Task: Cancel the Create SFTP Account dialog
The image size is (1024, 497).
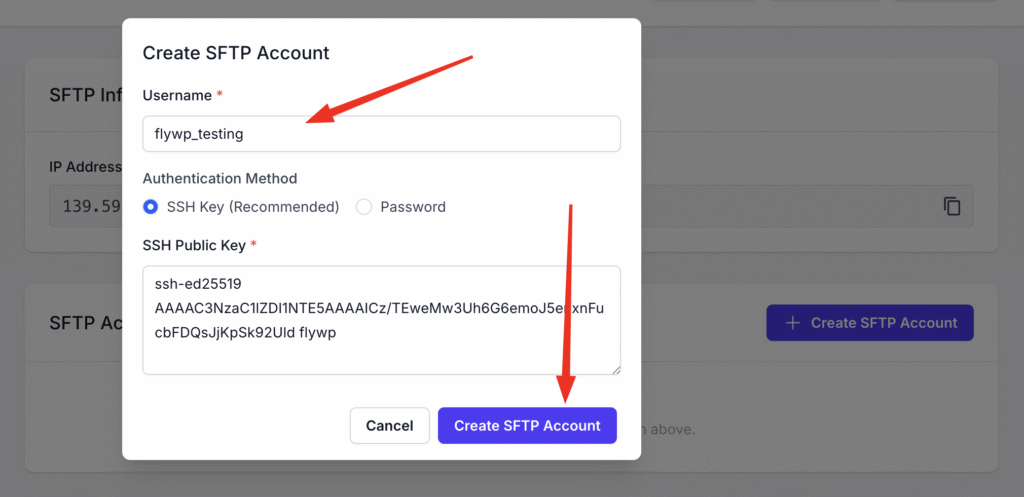Action: pyautogui.click(x=389, y=426)
